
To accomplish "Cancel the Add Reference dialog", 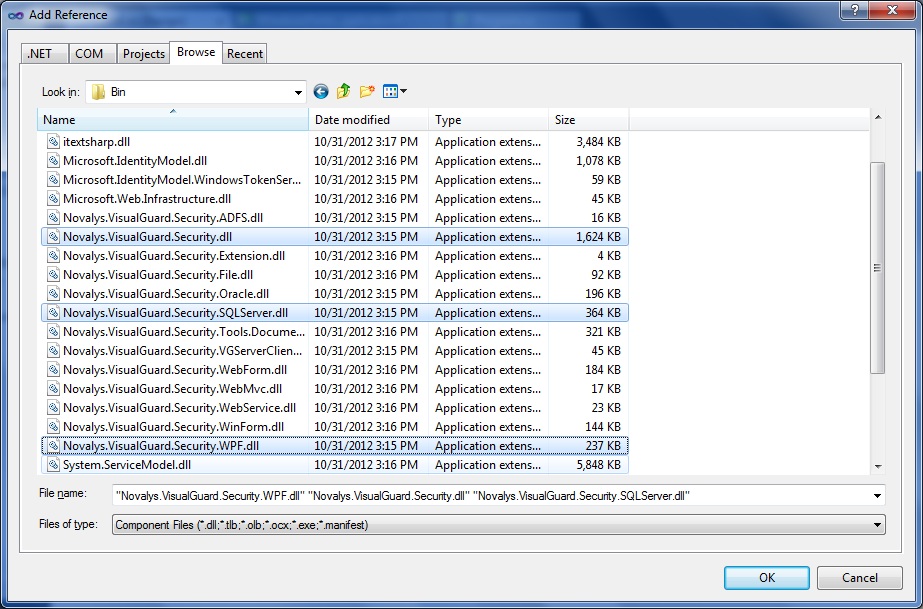I will (859, 577).
